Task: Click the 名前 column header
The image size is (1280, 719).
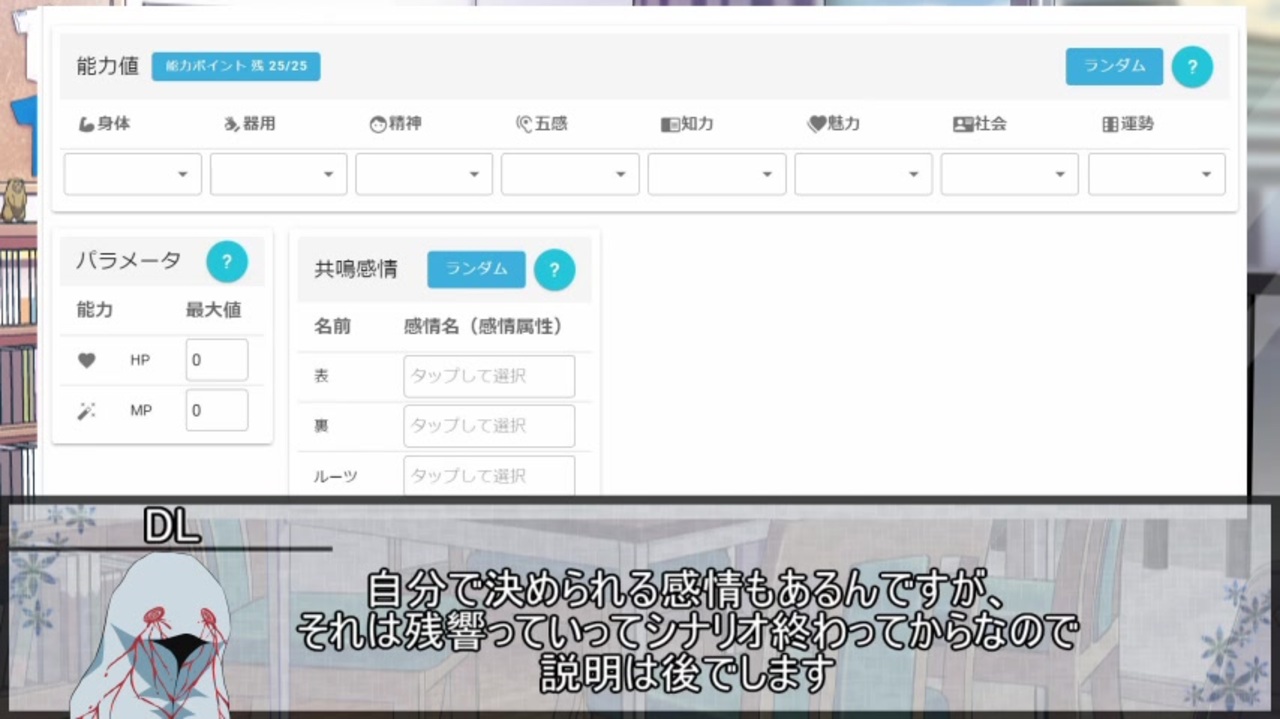Action: coord(332,326)
